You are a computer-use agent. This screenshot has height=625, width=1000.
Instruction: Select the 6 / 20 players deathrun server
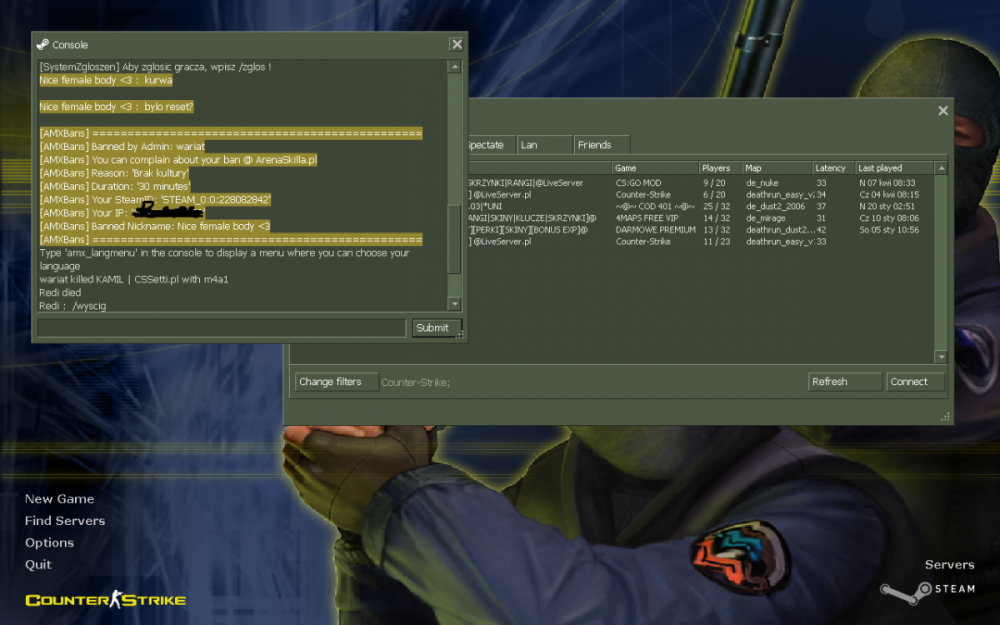(x=700, y=195)
